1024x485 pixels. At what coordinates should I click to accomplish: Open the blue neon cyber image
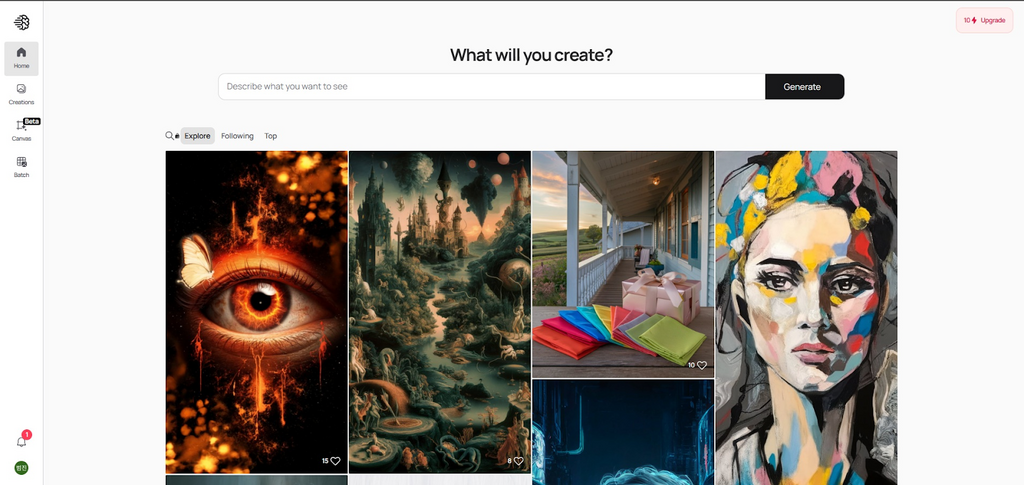coord(622,432)
